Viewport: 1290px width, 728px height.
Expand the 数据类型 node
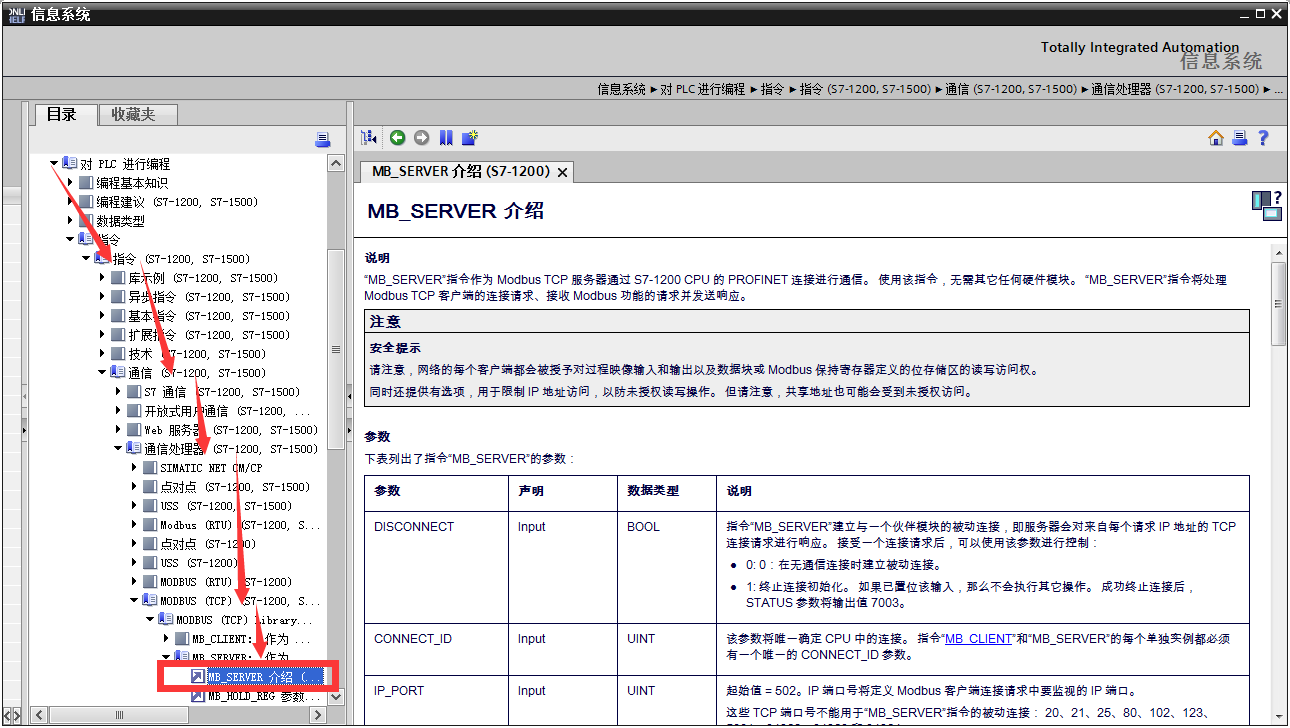pos(70,221)
